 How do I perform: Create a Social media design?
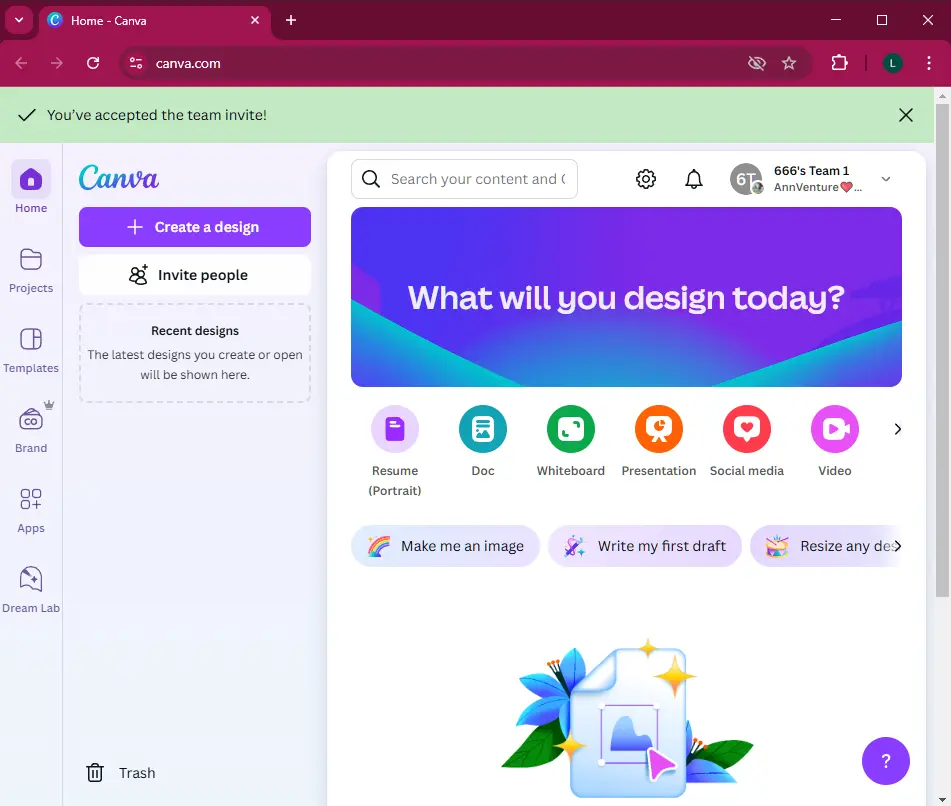747,429
